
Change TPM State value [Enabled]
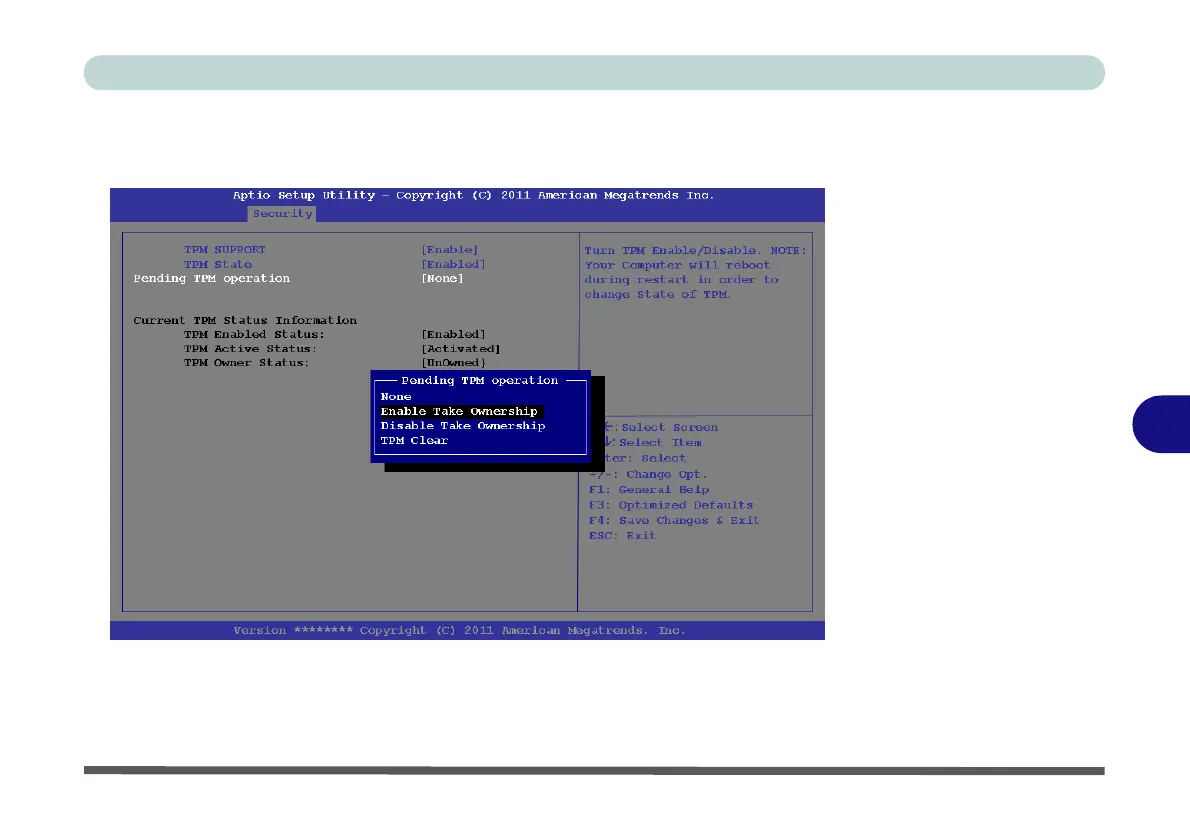tap(453, 264)
